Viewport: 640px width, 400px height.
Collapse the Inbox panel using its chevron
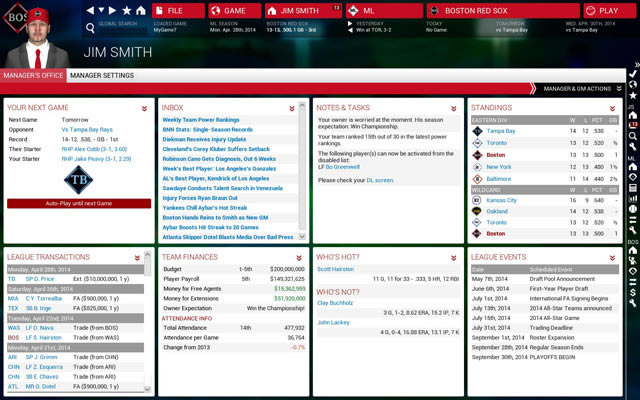(292, 107)
